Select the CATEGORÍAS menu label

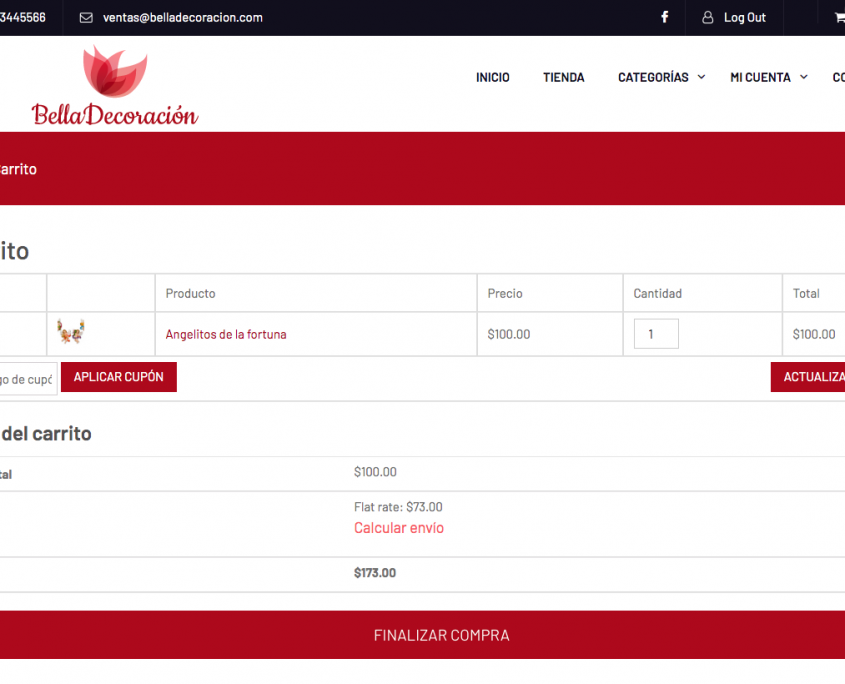click(x=653, y=78)
